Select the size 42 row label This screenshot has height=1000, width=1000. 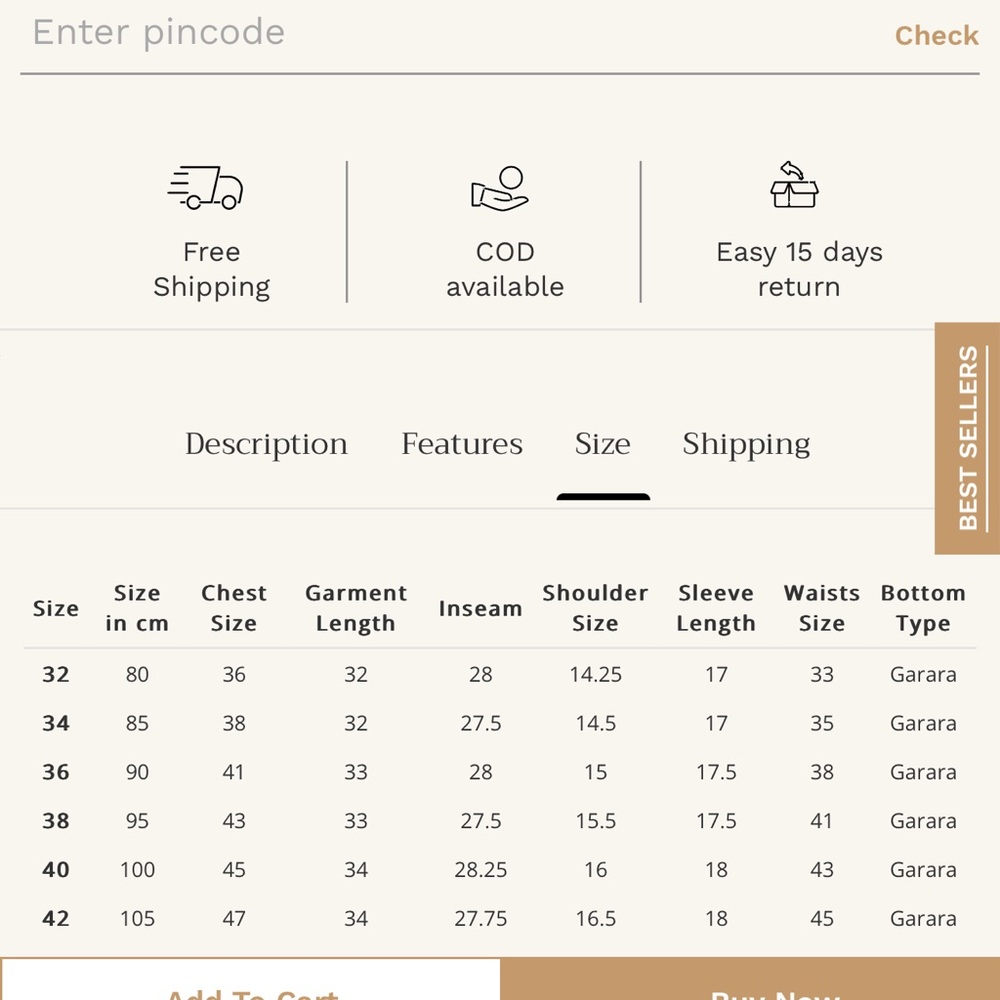click(x=55, y=918)
